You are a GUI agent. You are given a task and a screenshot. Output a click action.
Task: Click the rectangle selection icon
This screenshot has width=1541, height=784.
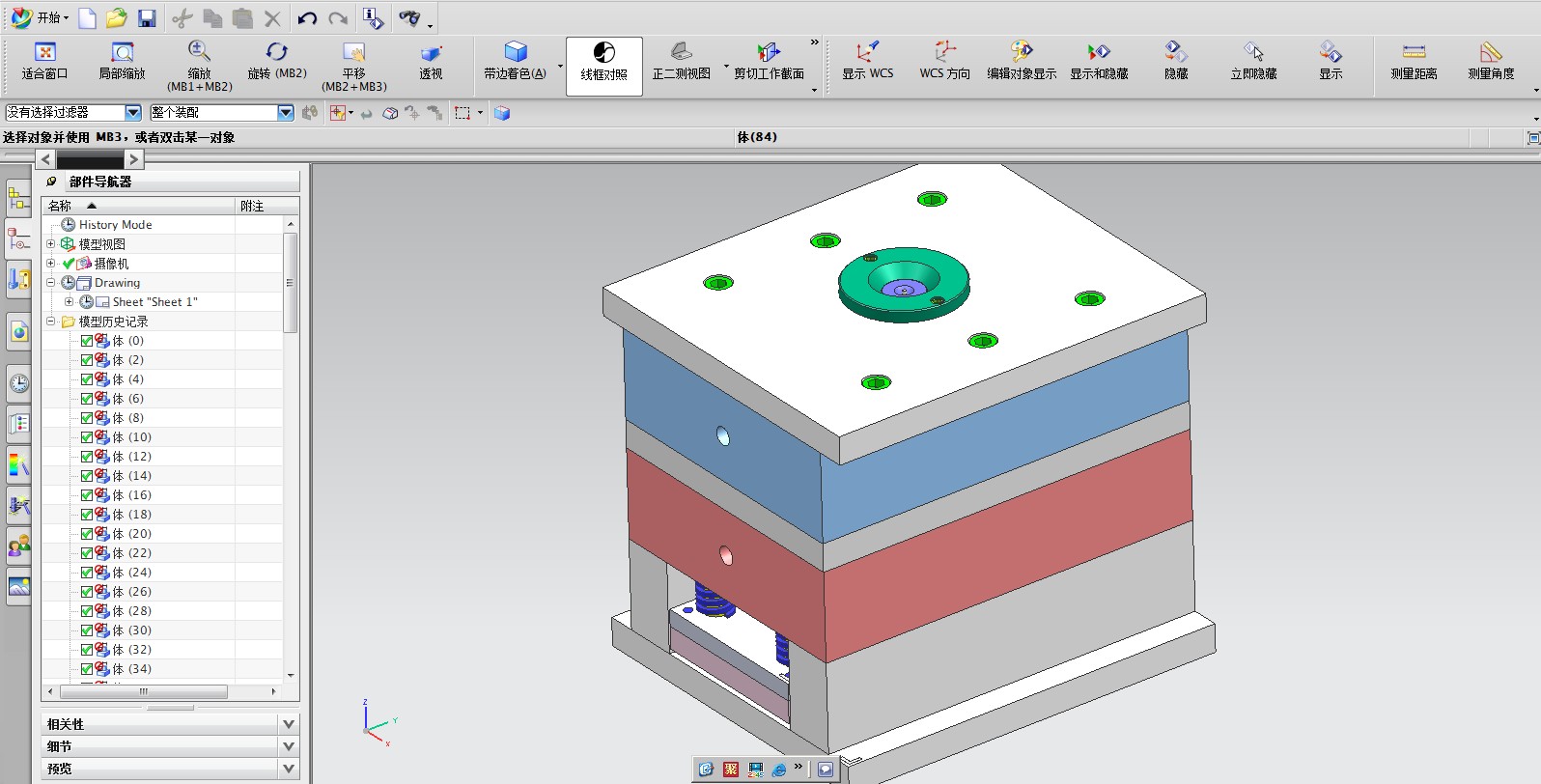[x=462, y=113]
